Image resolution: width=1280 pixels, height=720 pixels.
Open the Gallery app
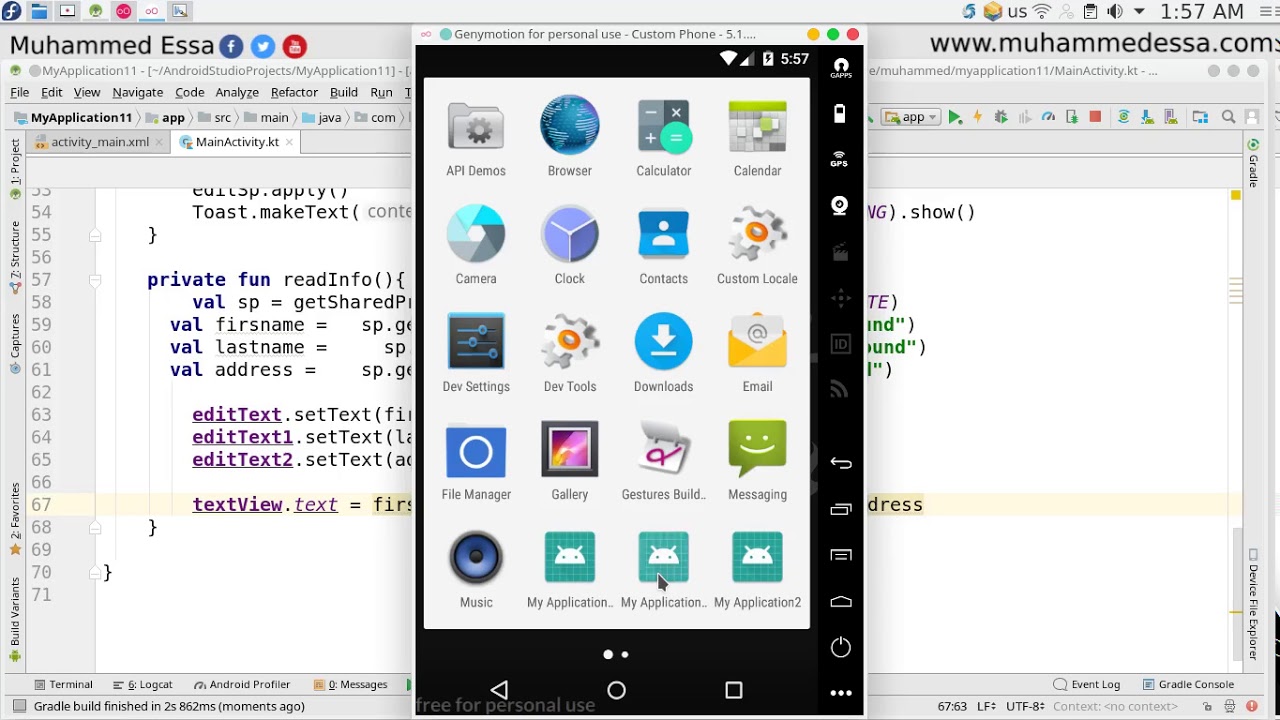point(570,462)
